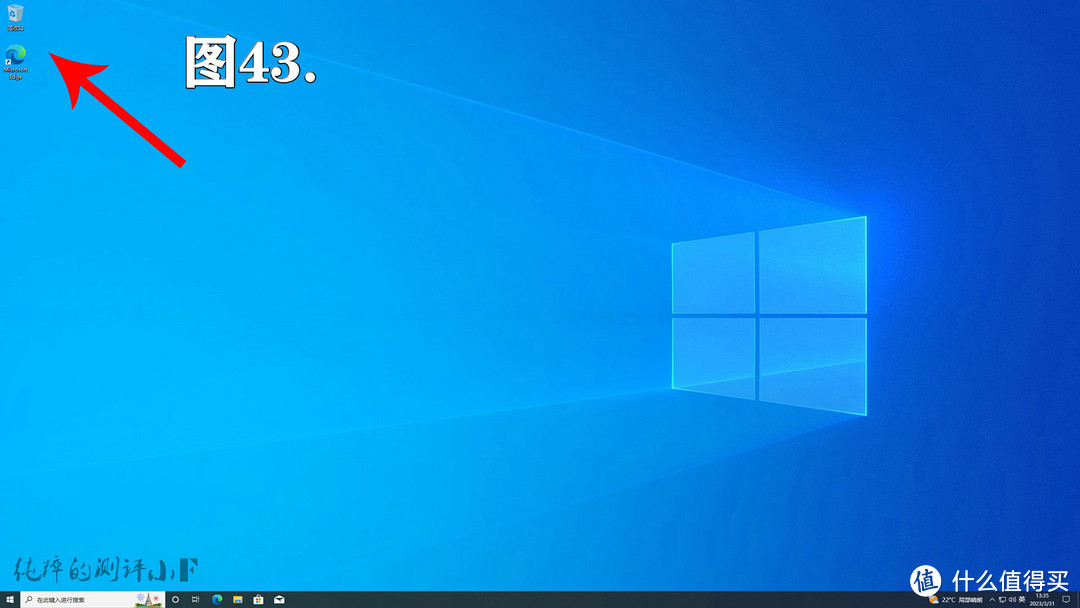Open the Action Center
This screenshot has width=1080, height=608.
tap(1066, 600)
